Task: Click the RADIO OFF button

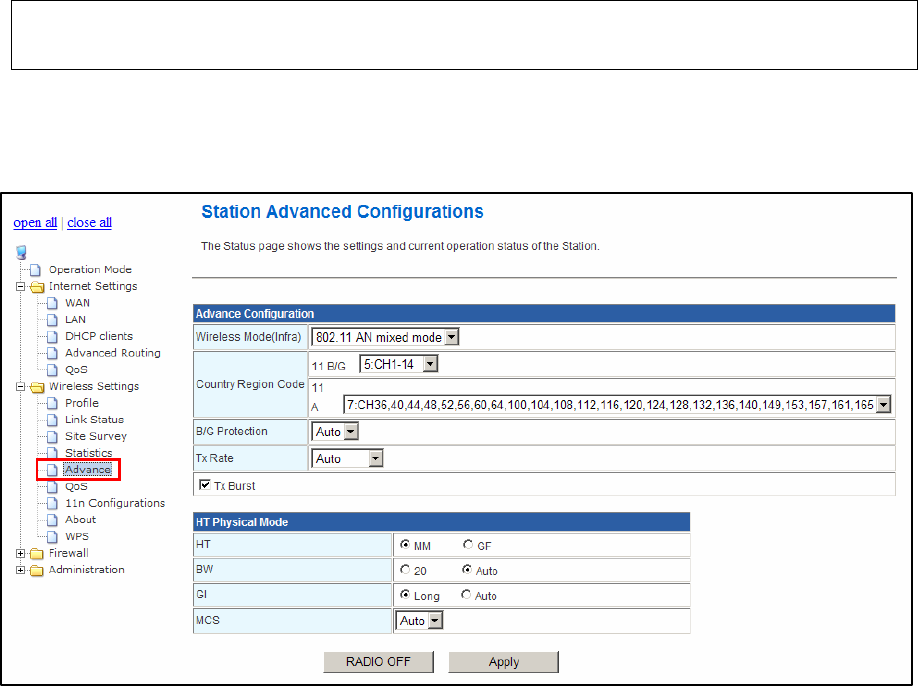Action: 378,662
